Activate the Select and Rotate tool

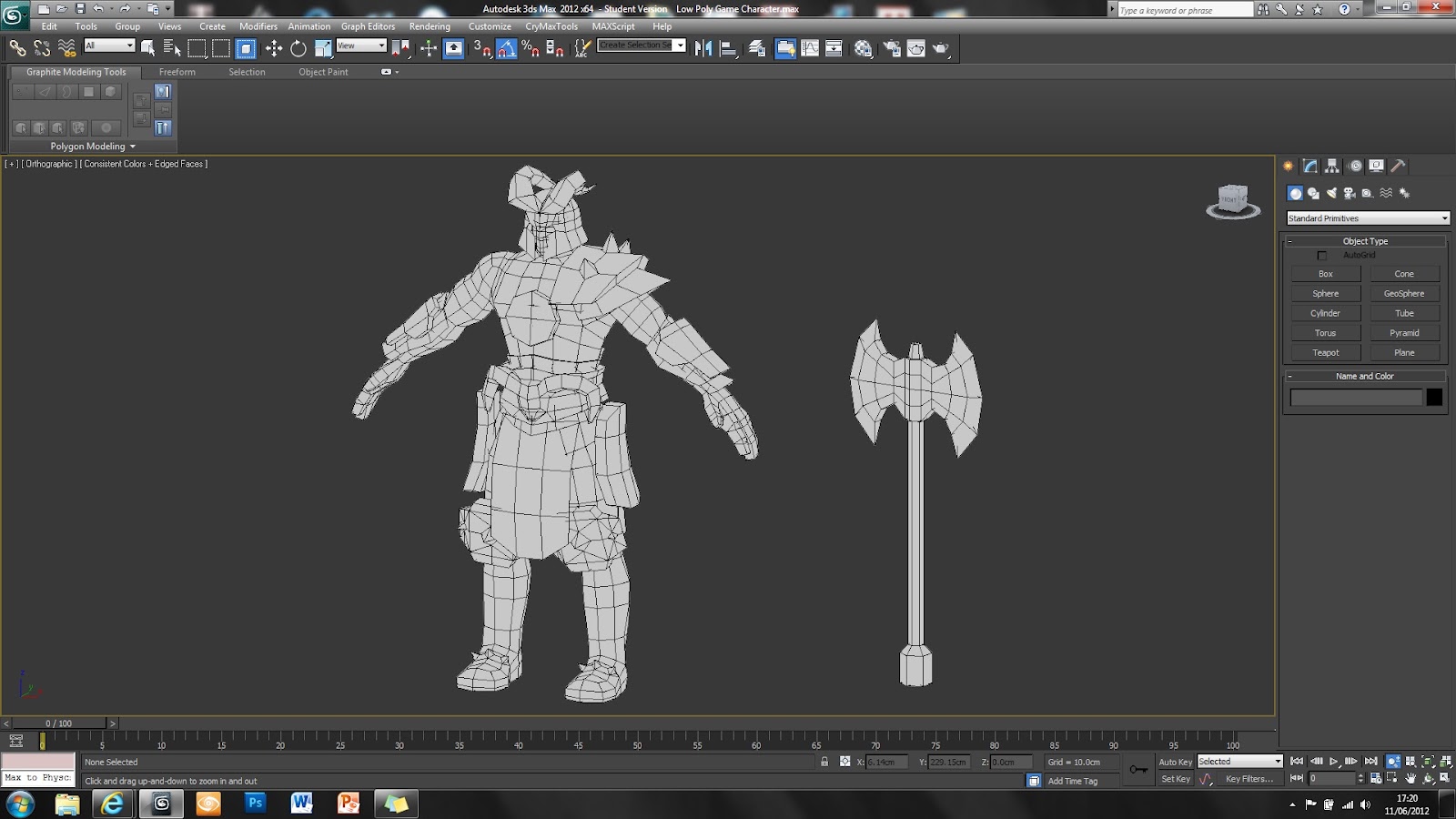click(298, 48)
